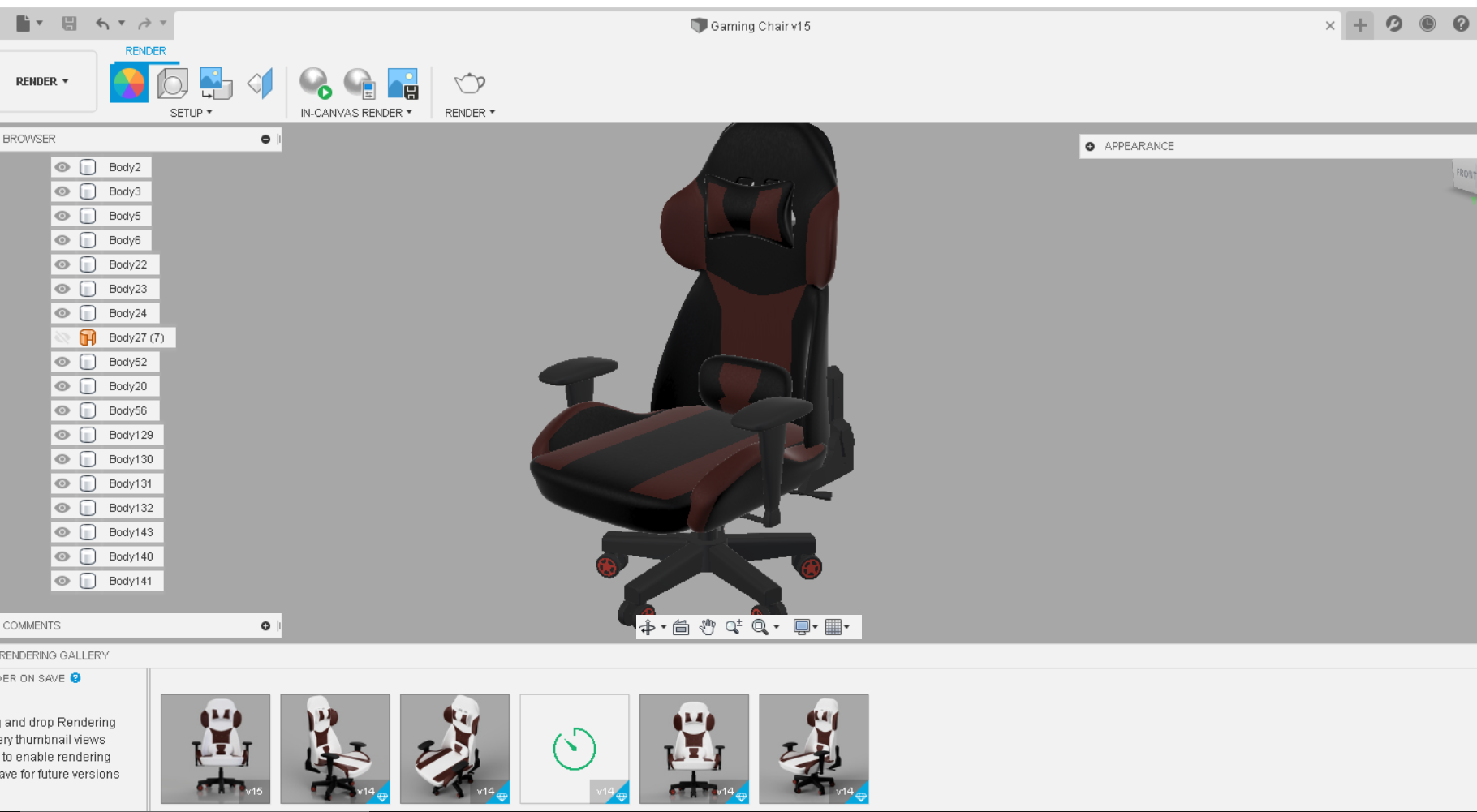Toggle the eye icon for Body22
The width and height of the screenshot is (1477, 812).
62,264
